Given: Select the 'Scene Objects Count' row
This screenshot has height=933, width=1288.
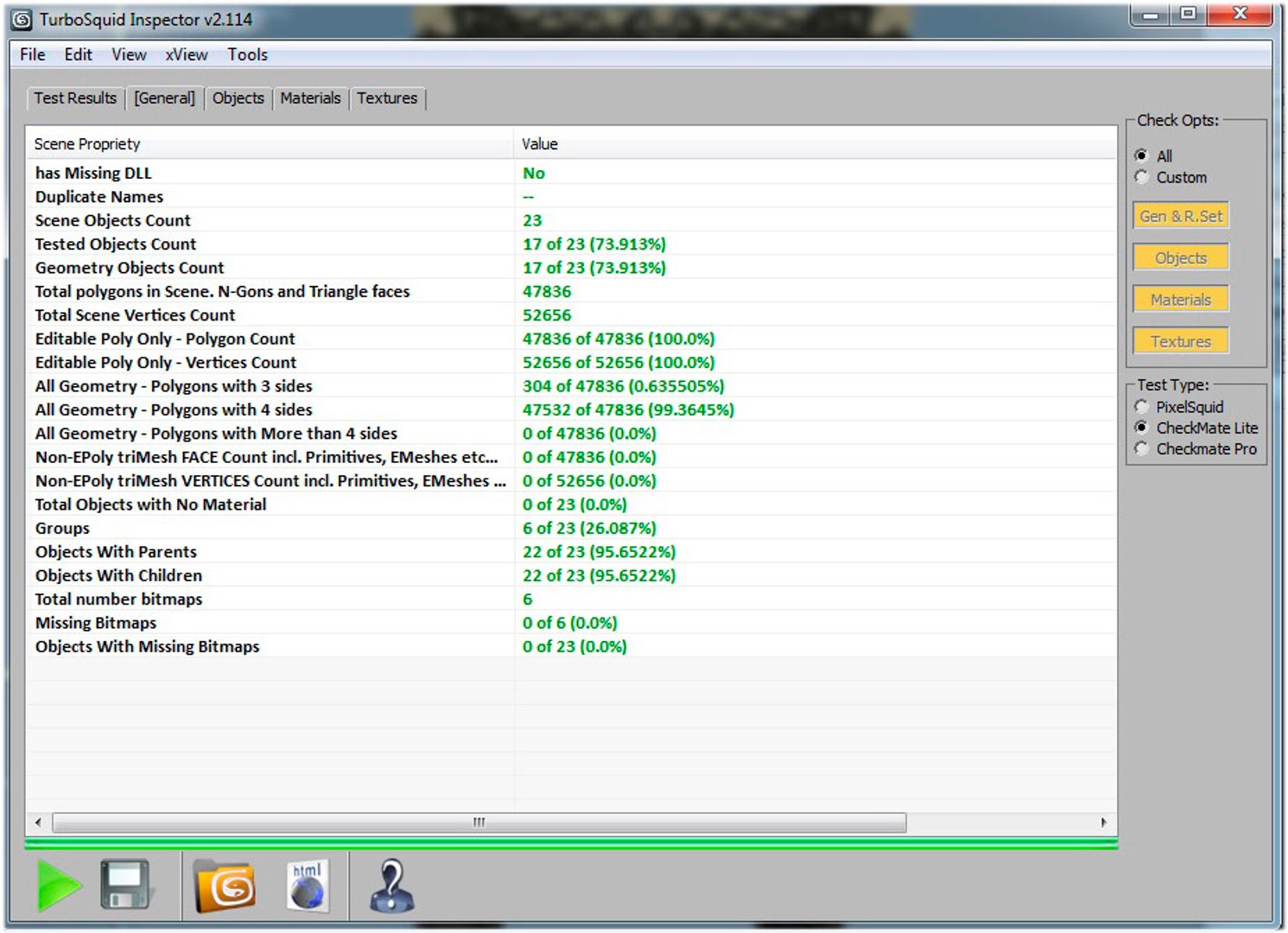Looking at the screenshot, I should click(571, 220).
